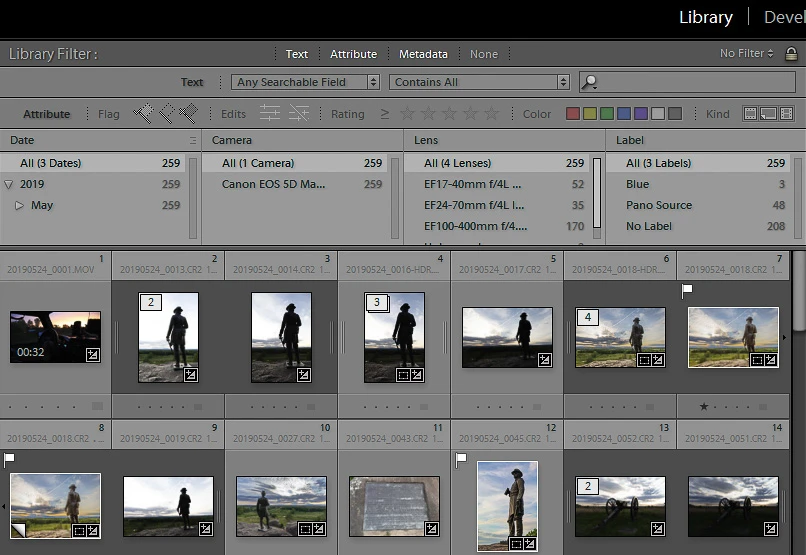Screen dimensions: 806x555
Task: Toggle master photos kind filter
Action: (750, 114)
